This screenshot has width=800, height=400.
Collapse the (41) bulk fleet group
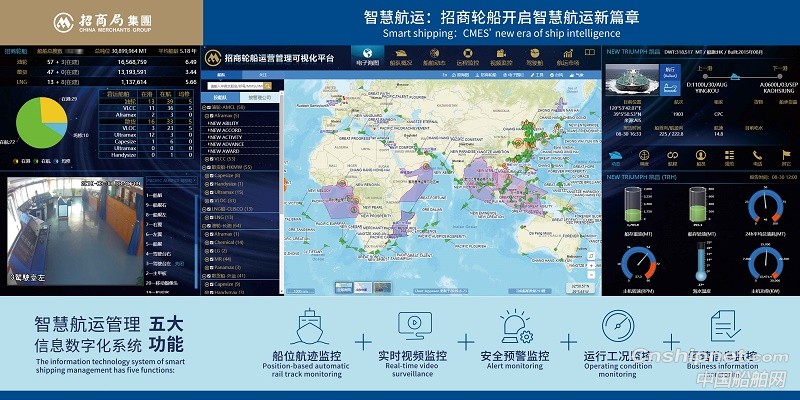204,276
